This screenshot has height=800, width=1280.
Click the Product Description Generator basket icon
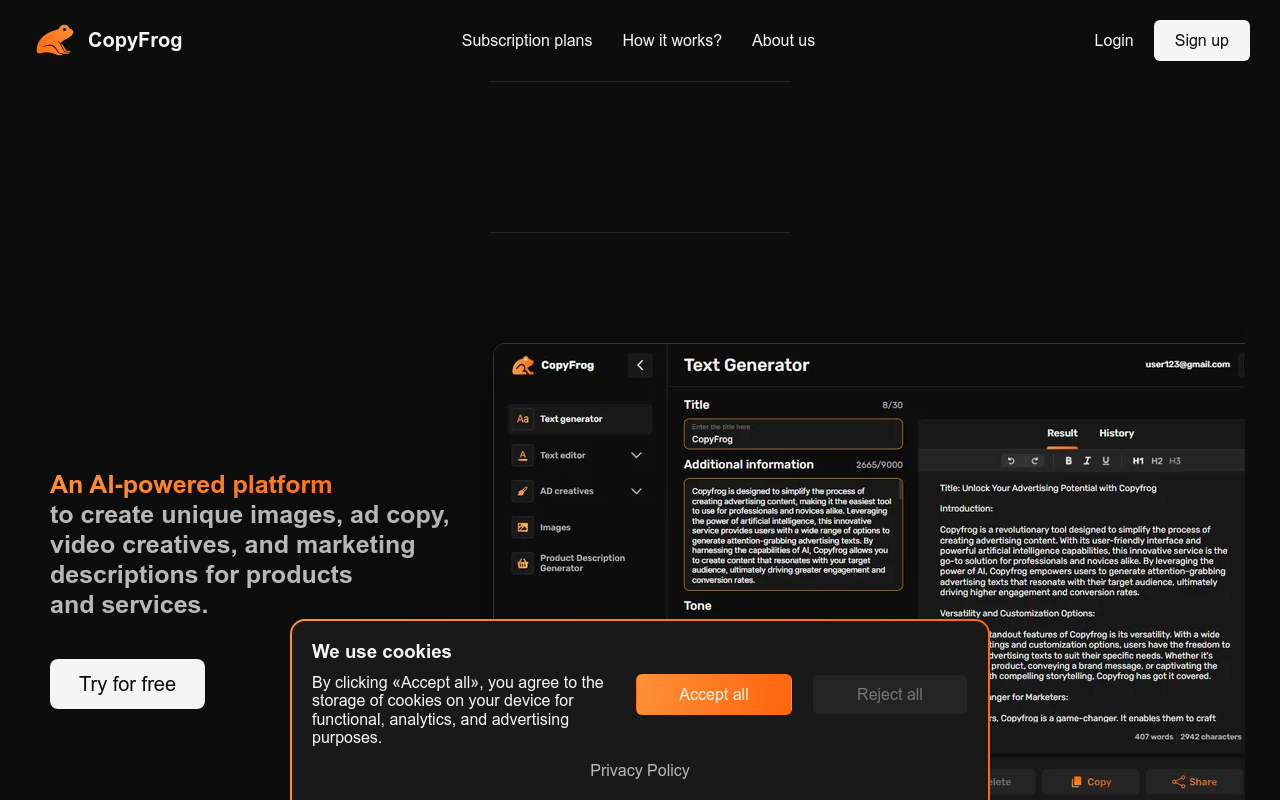tap(523, 564)
